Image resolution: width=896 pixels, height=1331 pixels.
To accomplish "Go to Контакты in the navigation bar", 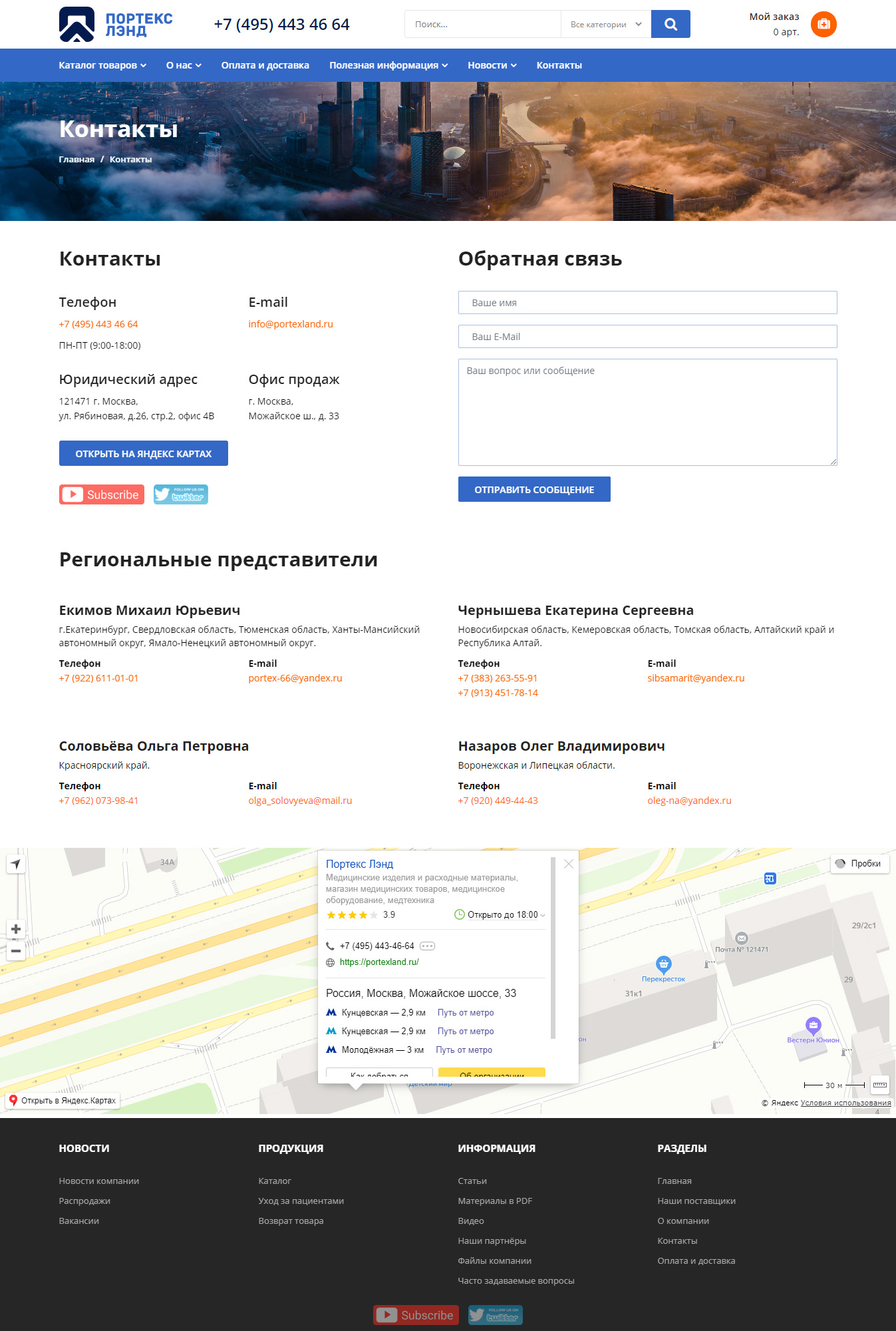I will (559, 65).
